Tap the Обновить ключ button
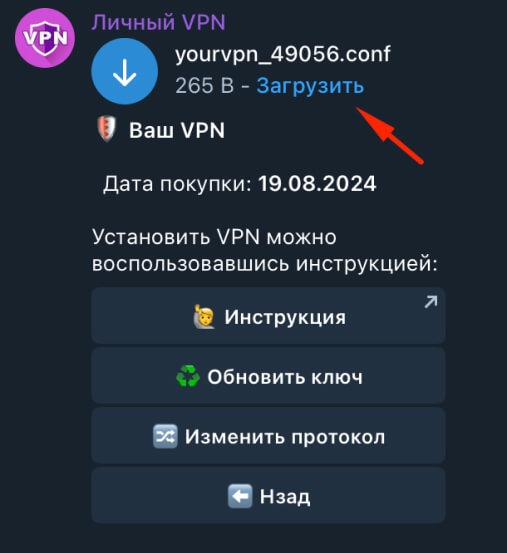Viewport: 507px width, 553px height. tap(268, 376)
